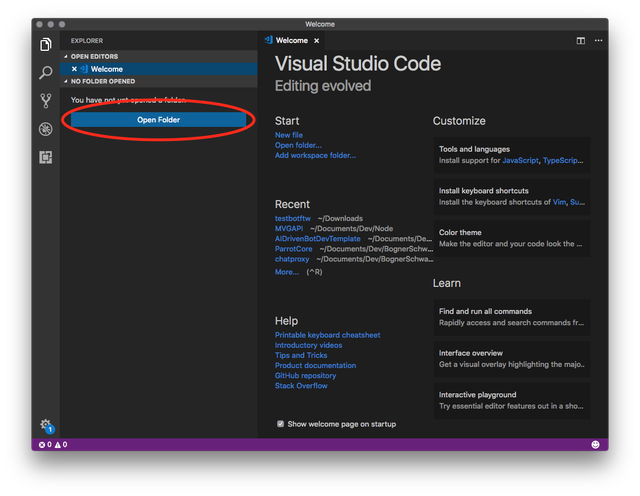This screenshot has height=496, width=640.
Task: Open the editor More Actions ellipsis
Action: pyautogui.click(x=599, y=41)
